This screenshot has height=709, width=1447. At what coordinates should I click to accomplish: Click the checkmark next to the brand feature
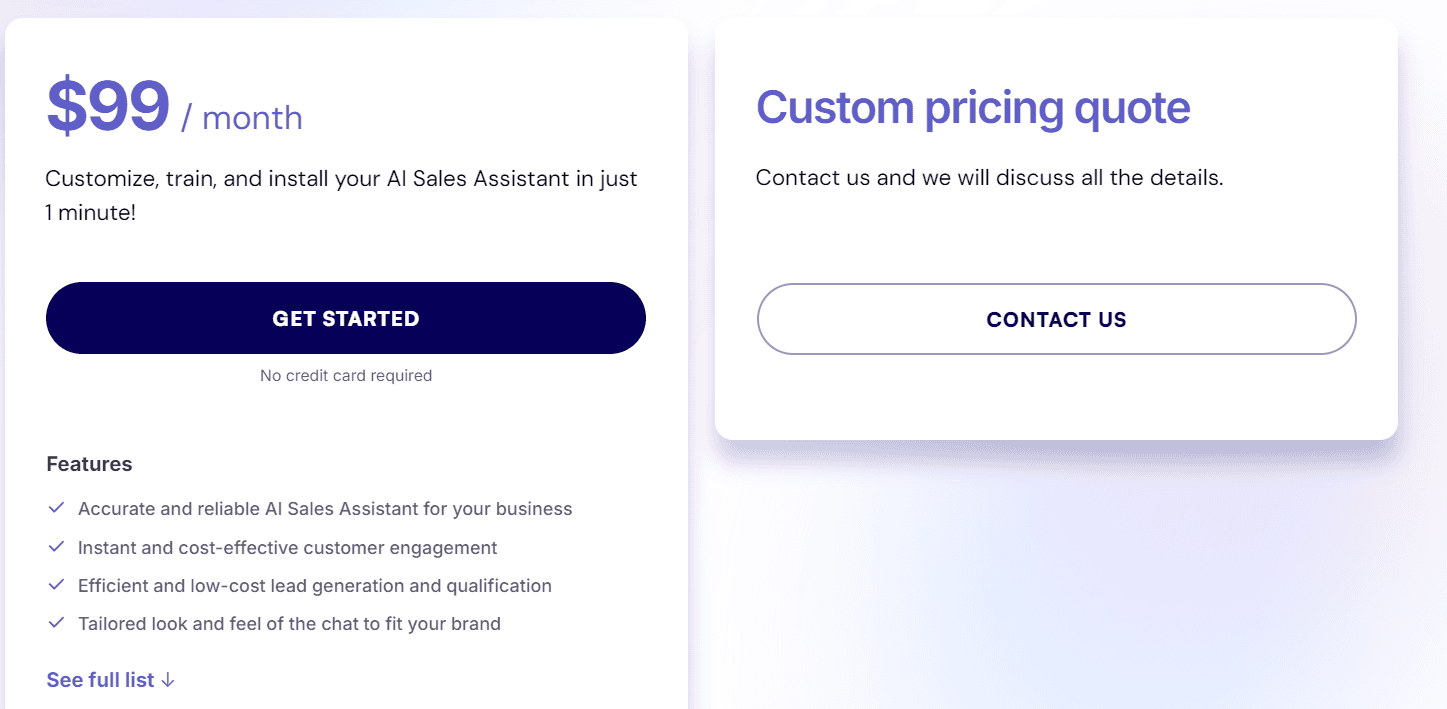[x=56, y=623]
